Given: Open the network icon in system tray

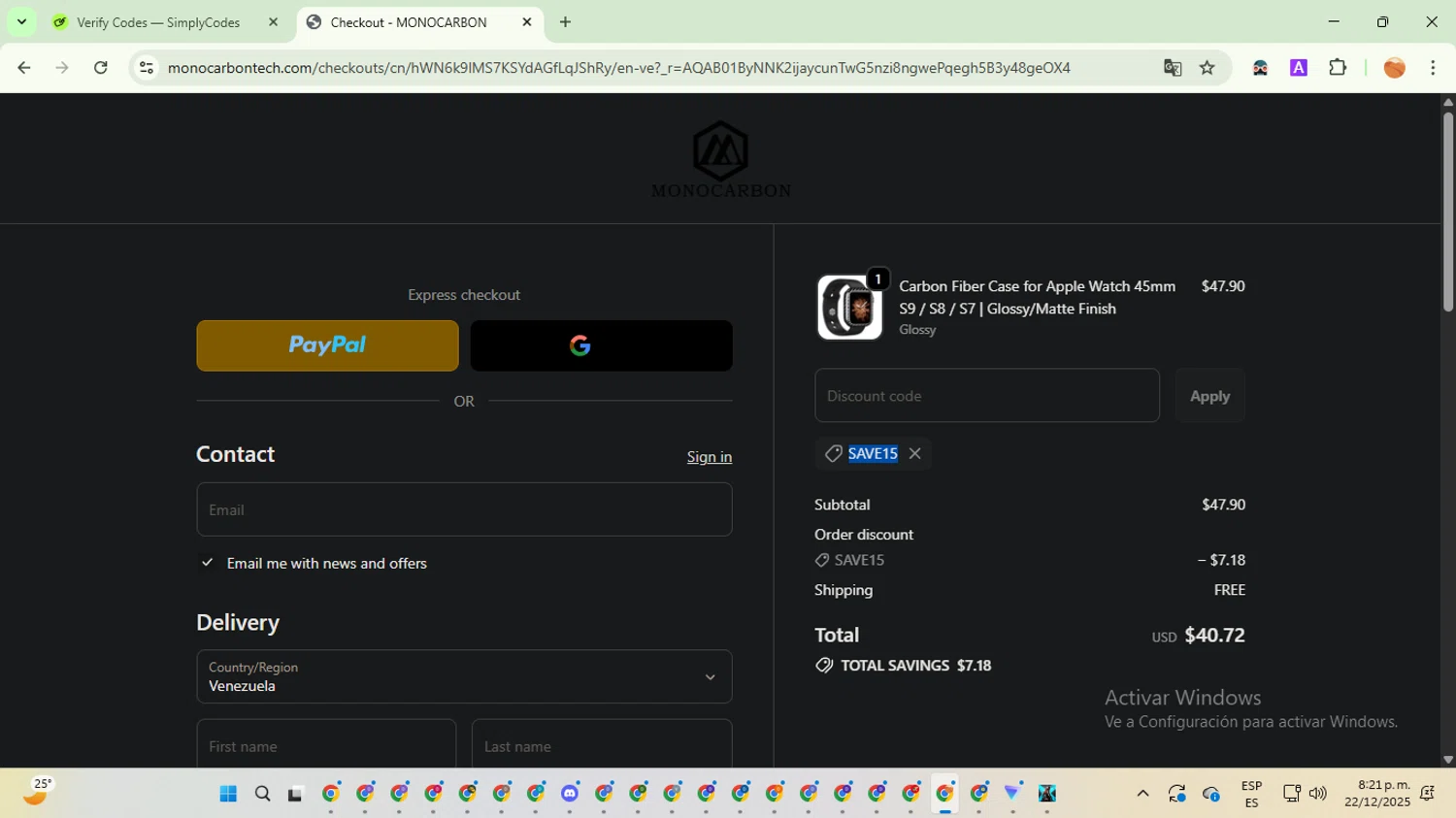Looking at the screenshot, I should tap(1291, 794).
